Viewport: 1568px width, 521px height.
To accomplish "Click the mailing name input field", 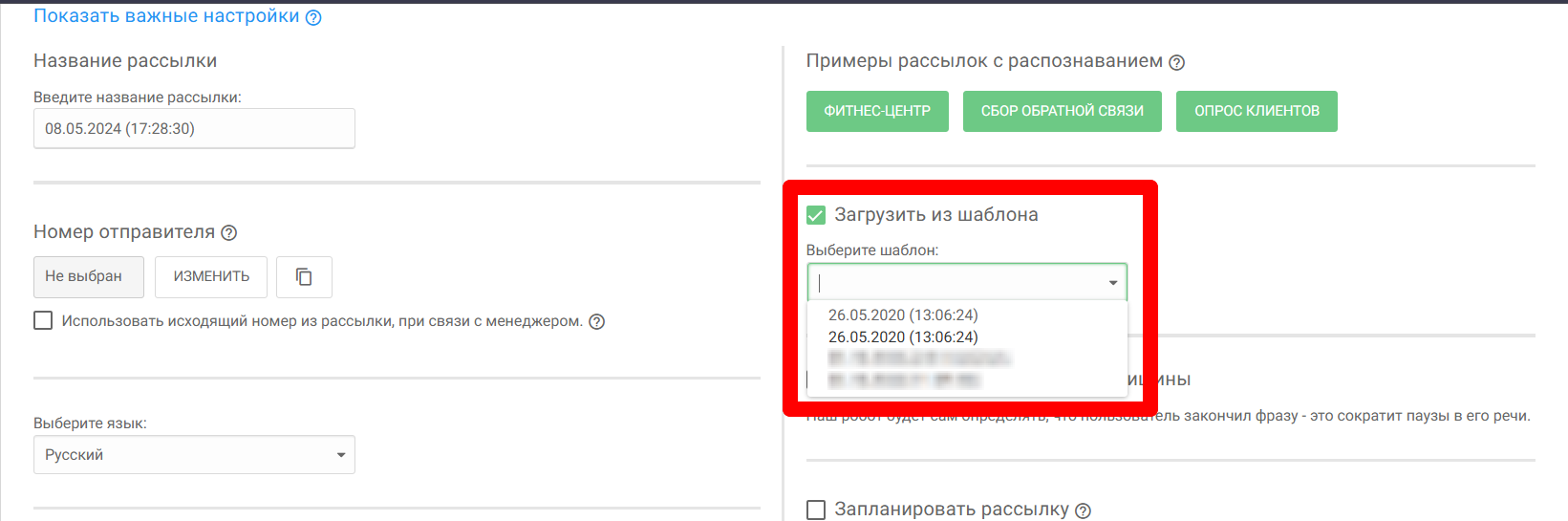I will 194,128.
